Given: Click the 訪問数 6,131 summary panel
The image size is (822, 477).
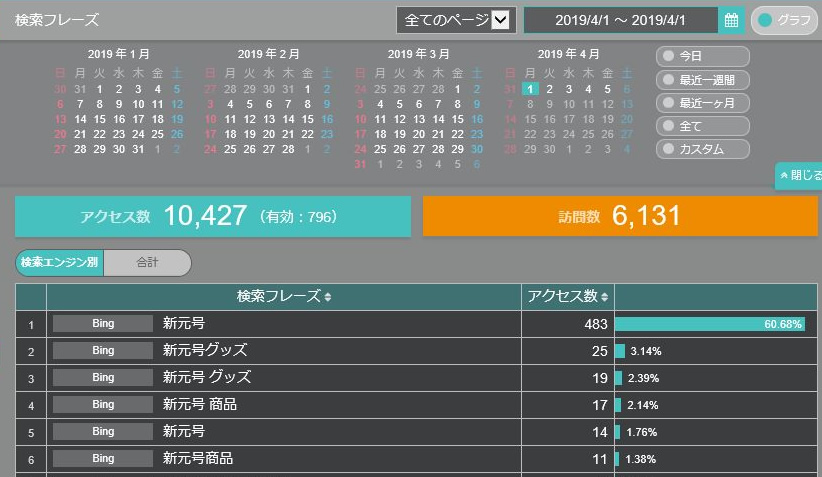Looking at the screenshot, I should (x=620, y=216).
